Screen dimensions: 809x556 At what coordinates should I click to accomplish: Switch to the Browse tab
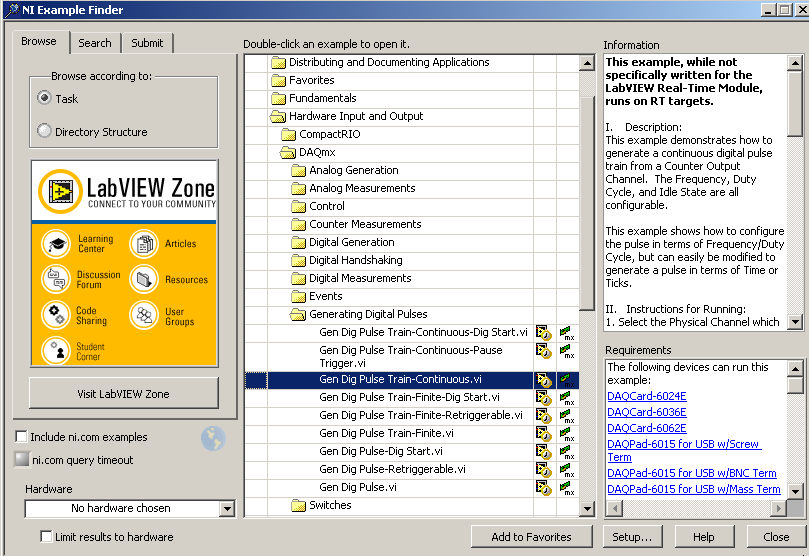click(39, 42)
